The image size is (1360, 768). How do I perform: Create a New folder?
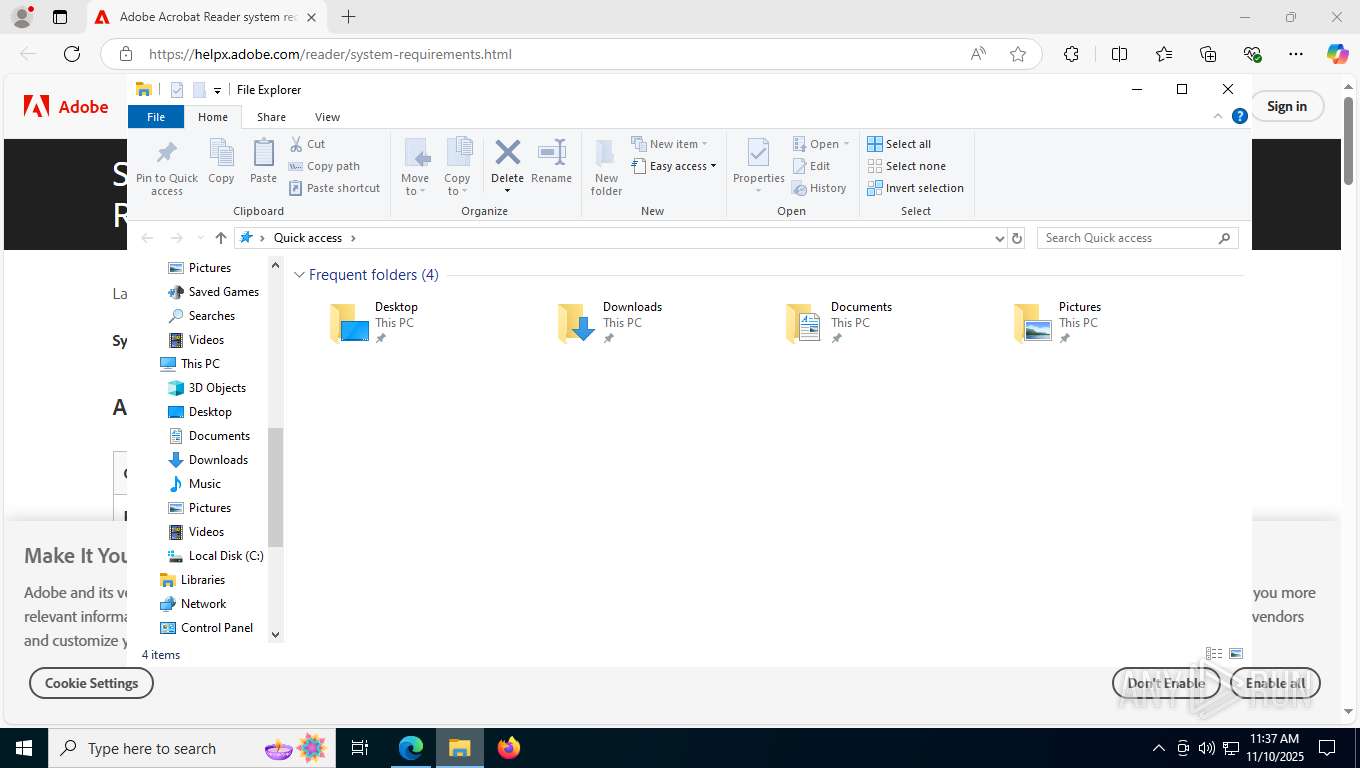pyautogui.click(x=606, y=167)
